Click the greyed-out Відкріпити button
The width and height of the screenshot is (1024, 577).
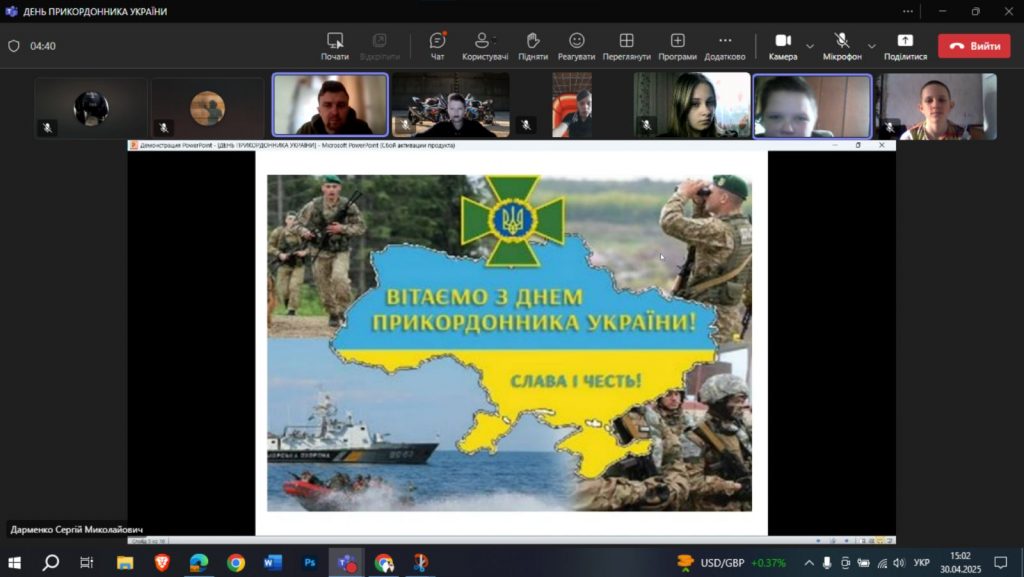[x=379, y=46]
